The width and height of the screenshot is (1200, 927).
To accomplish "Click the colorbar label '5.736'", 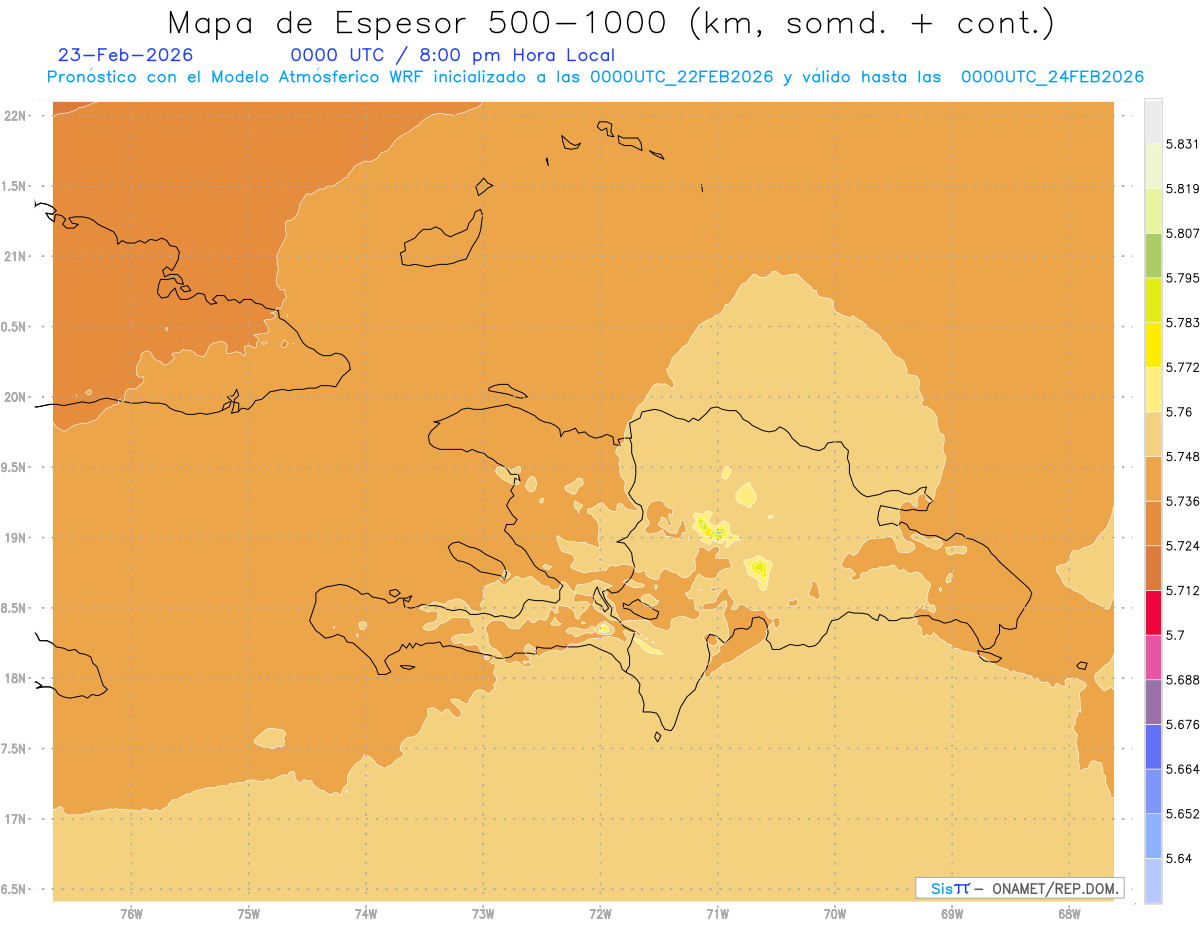I will (1182, 501).
